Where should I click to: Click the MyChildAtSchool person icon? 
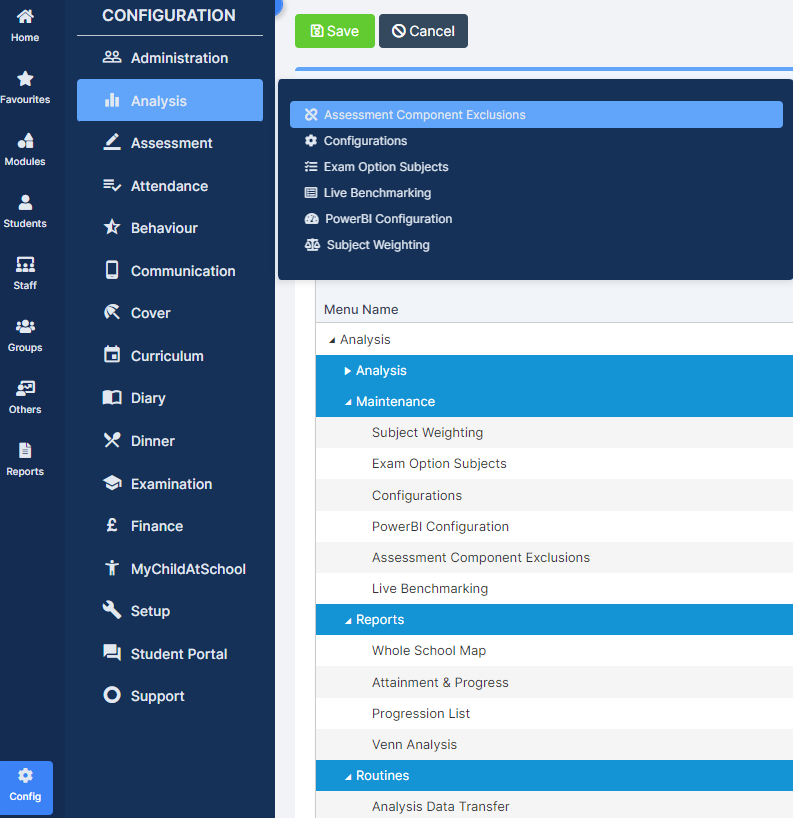click(112, 568)
